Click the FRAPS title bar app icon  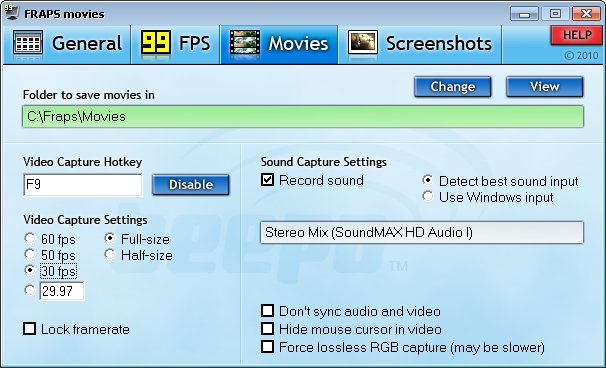11,13
